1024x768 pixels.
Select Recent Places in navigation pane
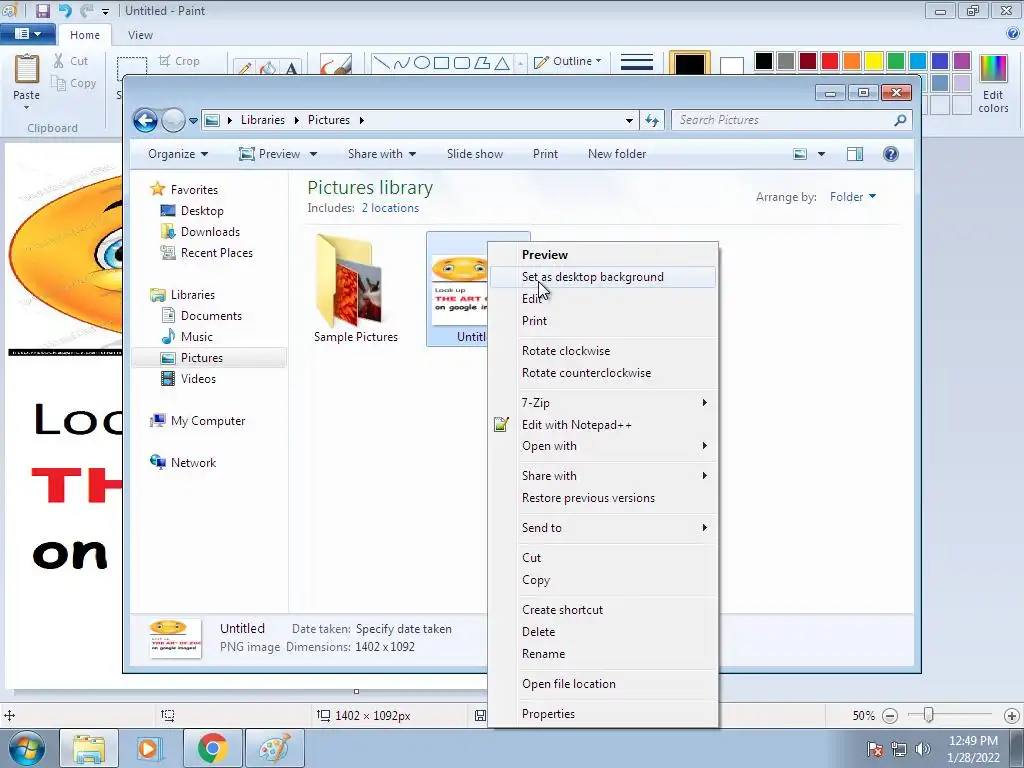(216, 253)
